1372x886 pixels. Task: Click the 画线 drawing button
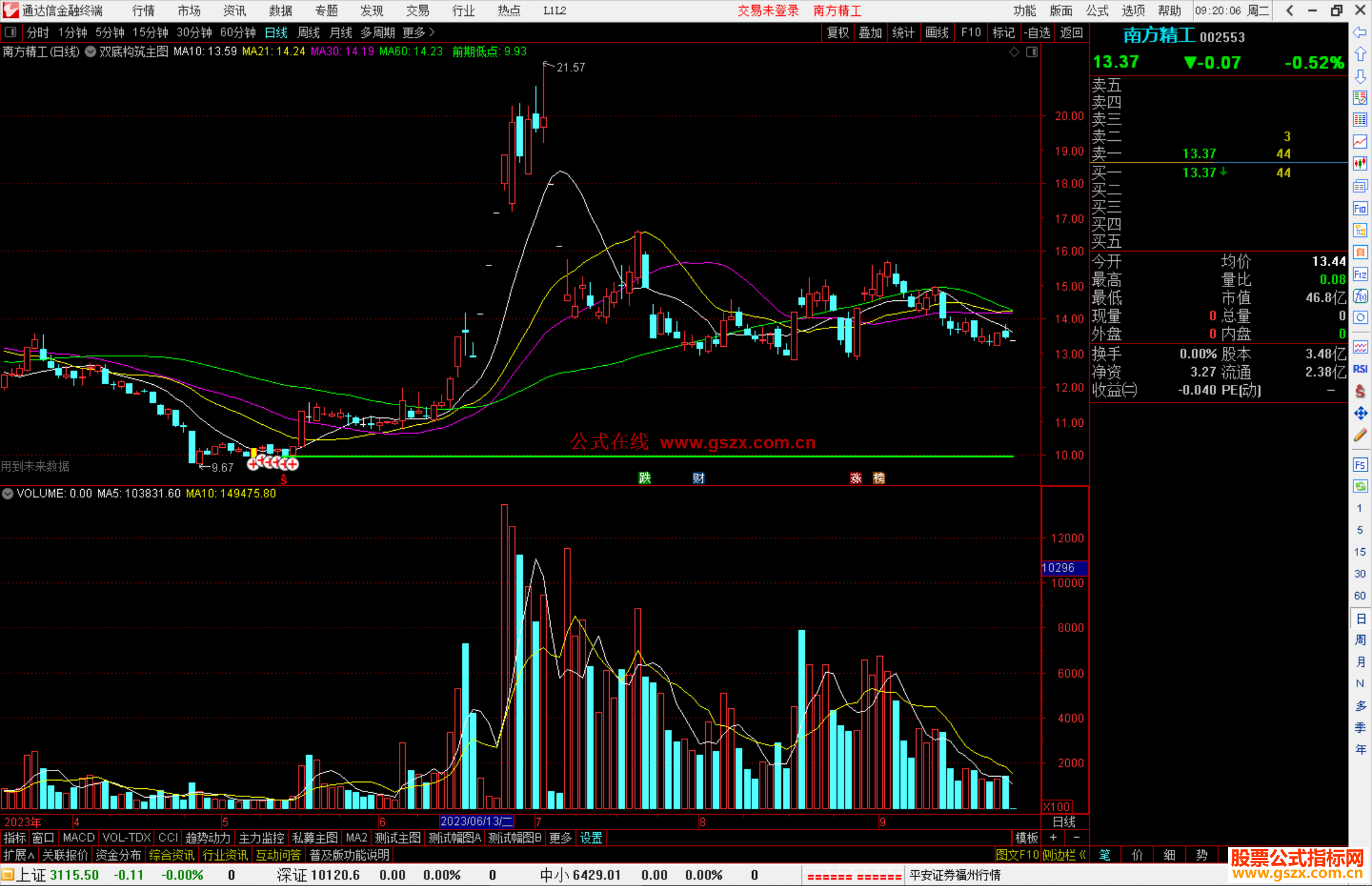tap(937, 32)
